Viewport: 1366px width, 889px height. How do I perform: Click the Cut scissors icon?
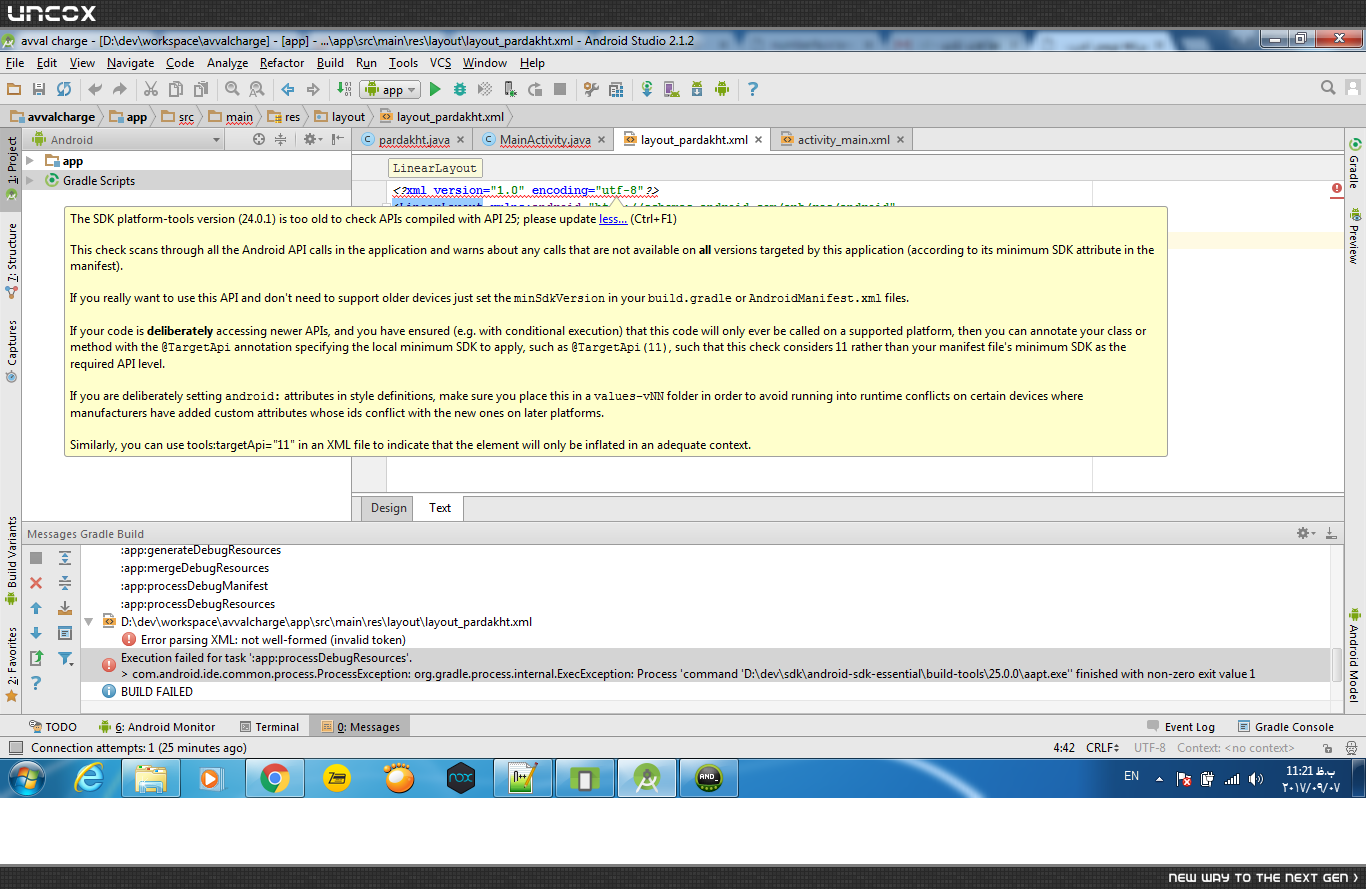(151, 89)
